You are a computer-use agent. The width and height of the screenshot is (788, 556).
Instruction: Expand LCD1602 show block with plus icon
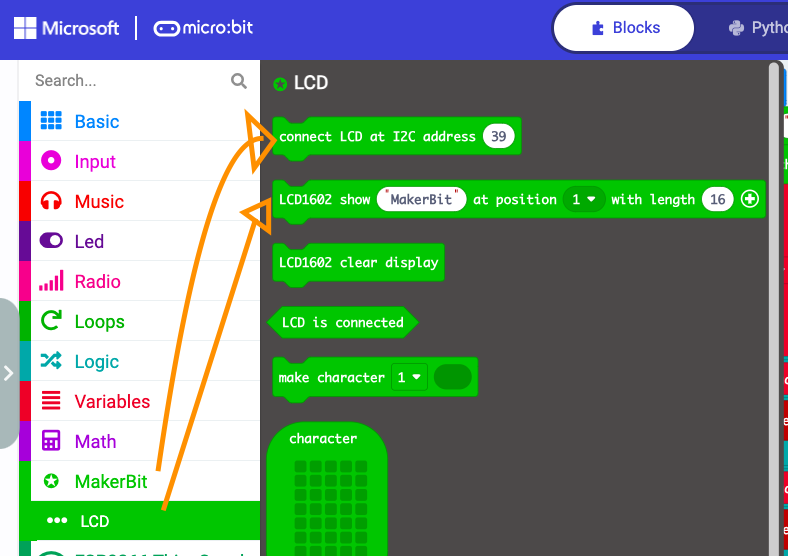[x=750, y=199]
